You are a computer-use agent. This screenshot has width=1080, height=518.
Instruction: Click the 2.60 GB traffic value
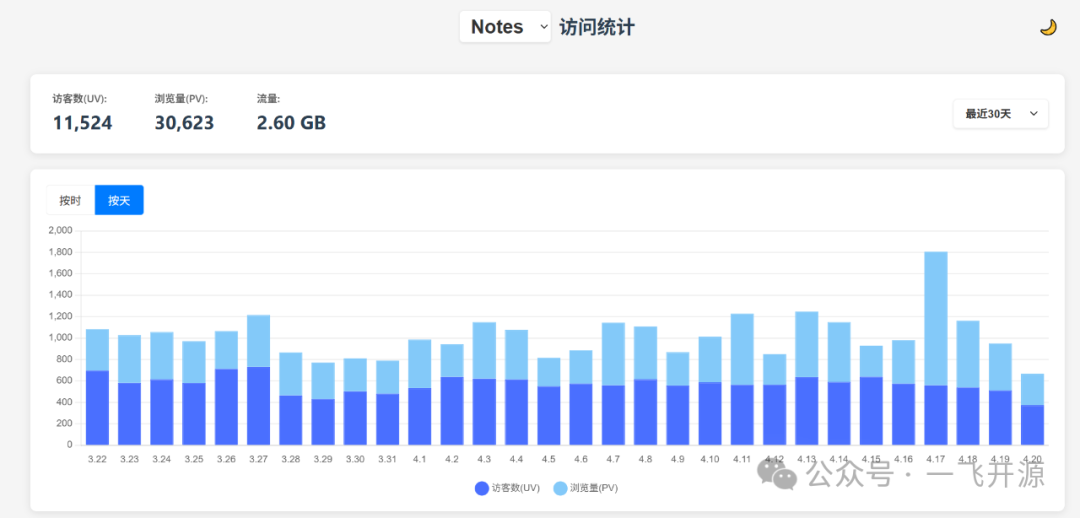(x=291, y=123)
